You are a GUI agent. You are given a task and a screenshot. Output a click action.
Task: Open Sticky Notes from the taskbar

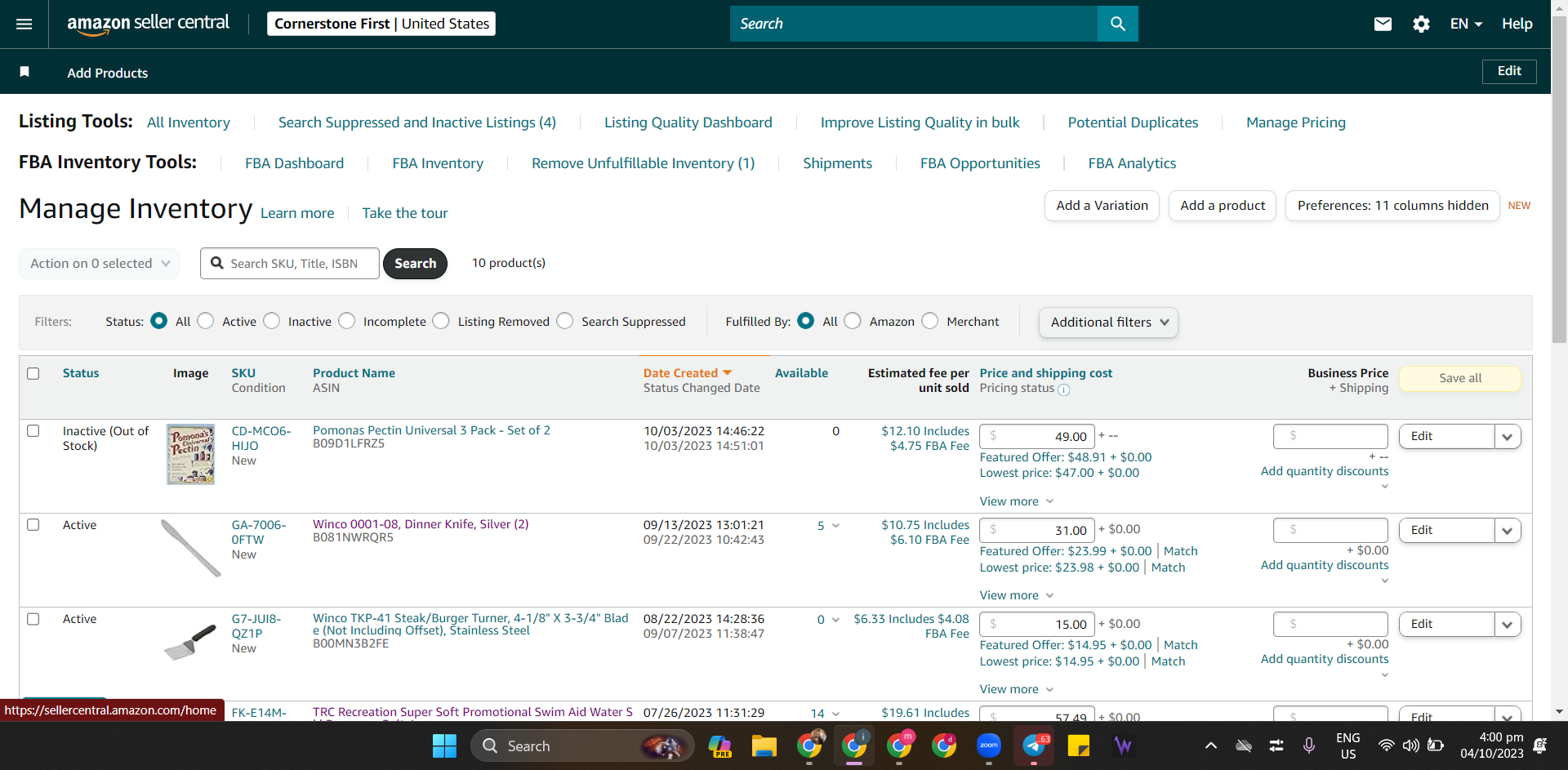1079,746
